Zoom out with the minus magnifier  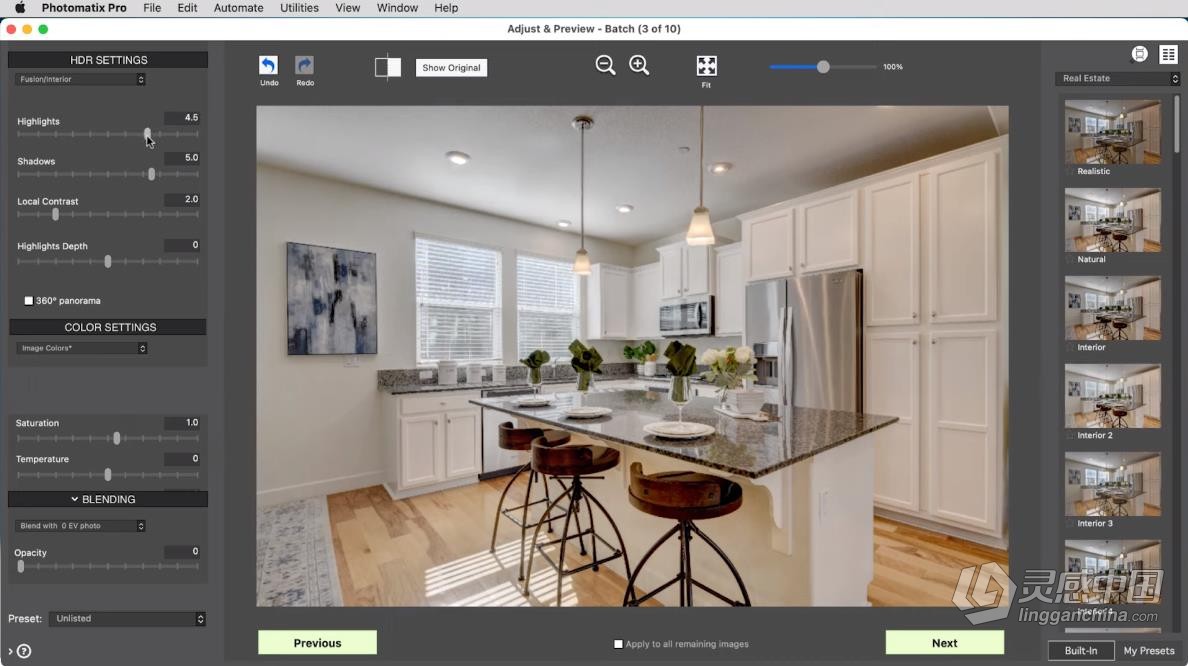point(605,65)
